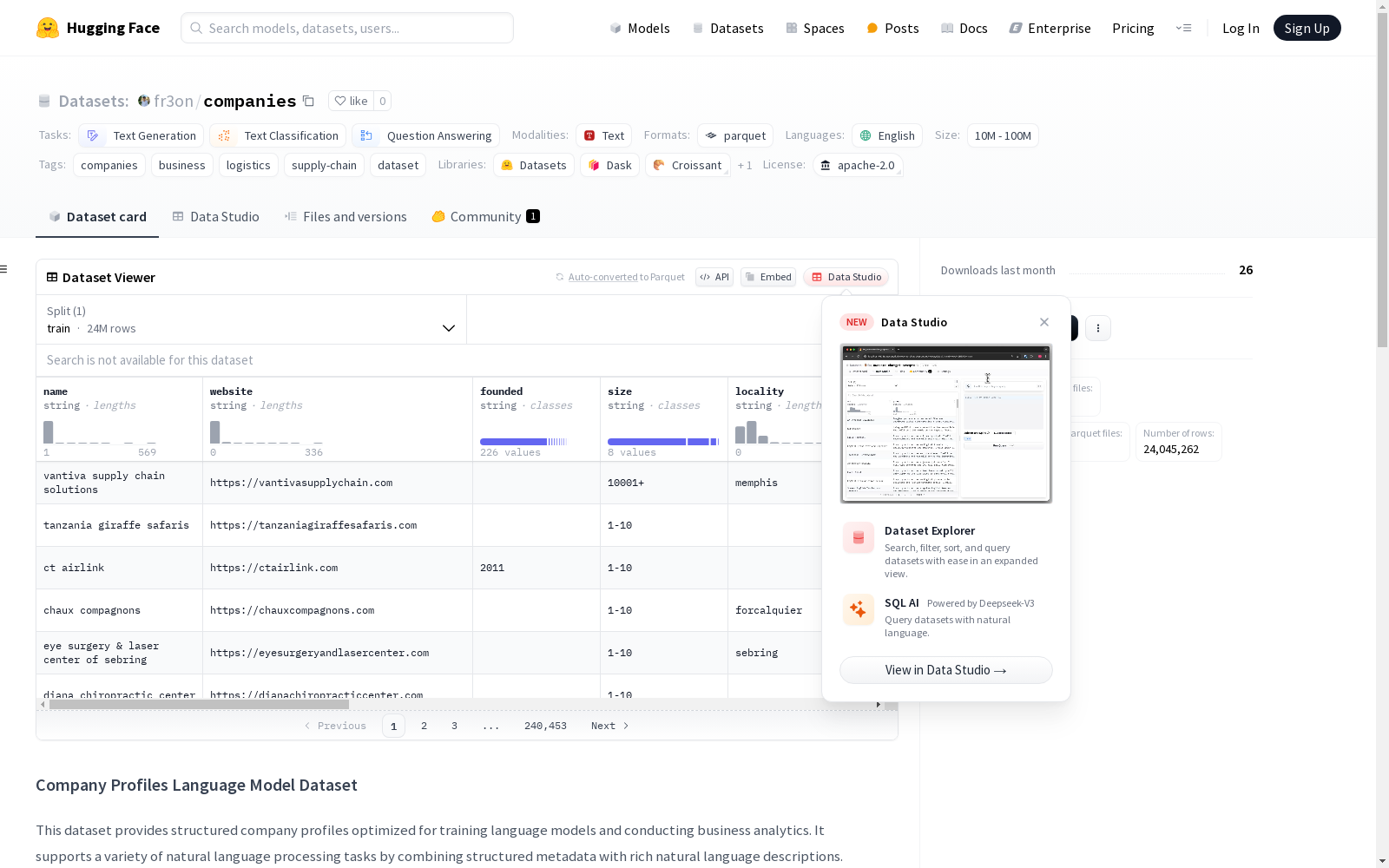Open the Dataset card tab
The height and width of the screenshot is (868, 1389).
click(97, 216)
